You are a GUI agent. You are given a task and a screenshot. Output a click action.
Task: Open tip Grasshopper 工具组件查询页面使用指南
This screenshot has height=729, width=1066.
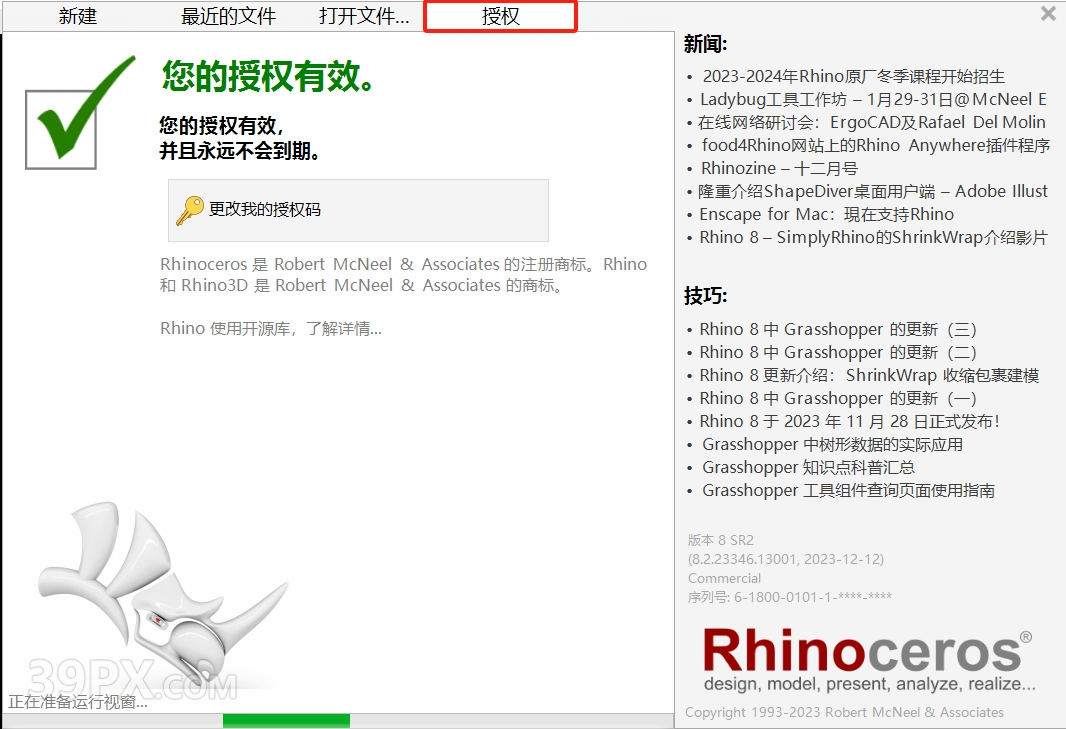click(848, 491)
